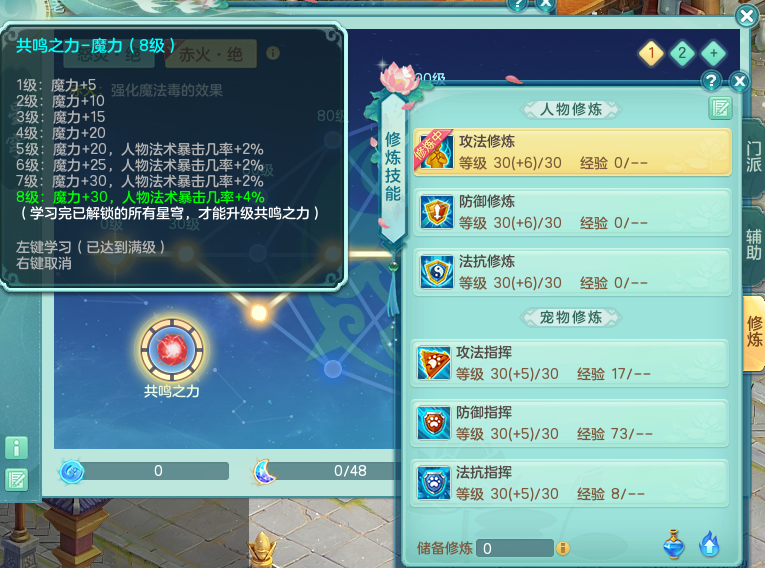765x568 pixels.
Task: Select the 防御指挥 paw shield icon
Action: point(433,423)
